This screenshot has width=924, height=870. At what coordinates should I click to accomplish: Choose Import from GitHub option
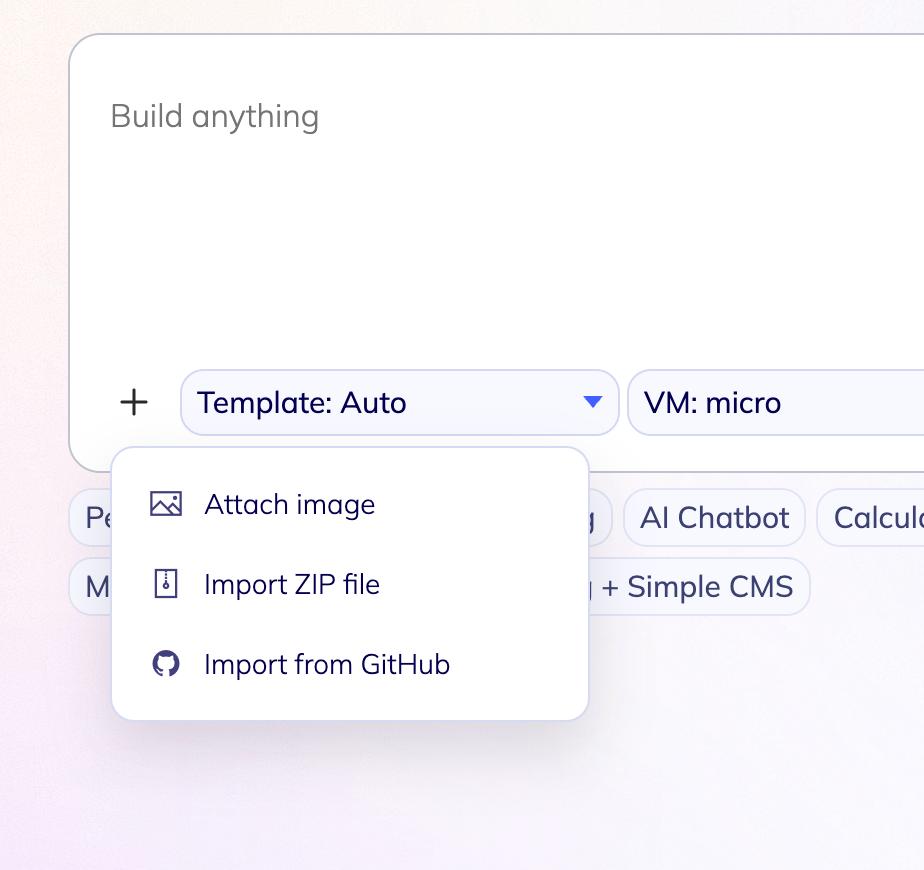[326, 664]
